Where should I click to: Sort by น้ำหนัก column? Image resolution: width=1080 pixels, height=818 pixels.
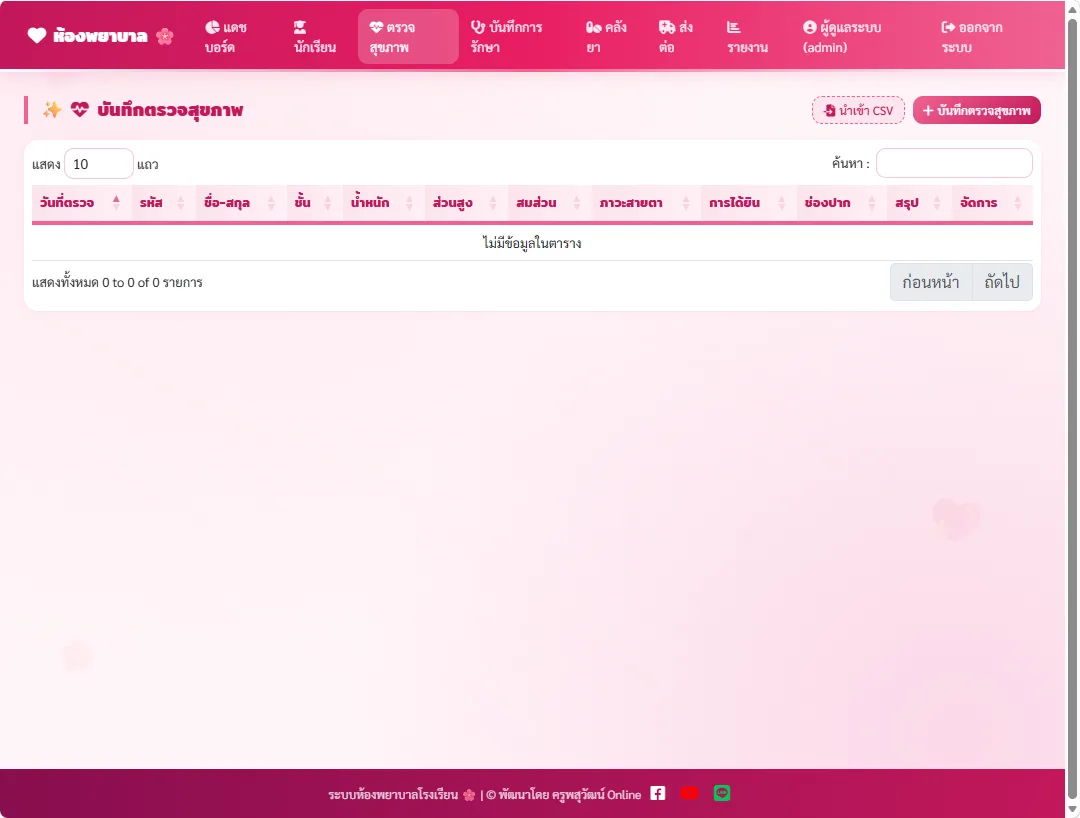383,203
